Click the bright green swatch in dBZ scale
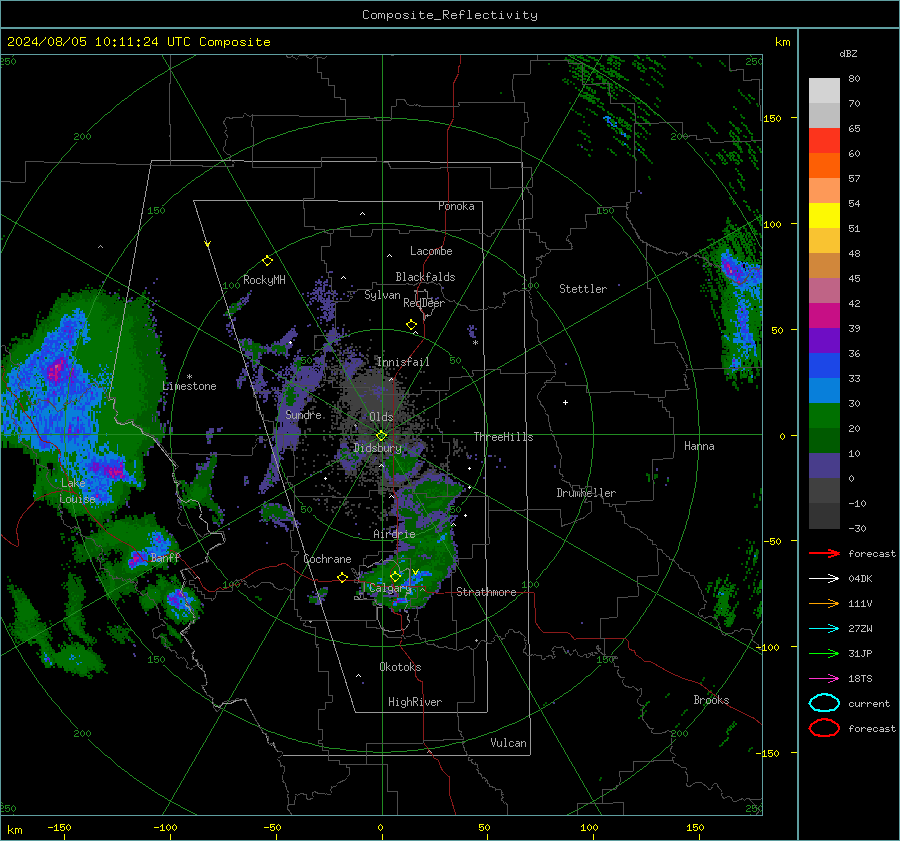The height and width of the screenshot is (841, 900). pyautogui.click(x=824, y=415)
